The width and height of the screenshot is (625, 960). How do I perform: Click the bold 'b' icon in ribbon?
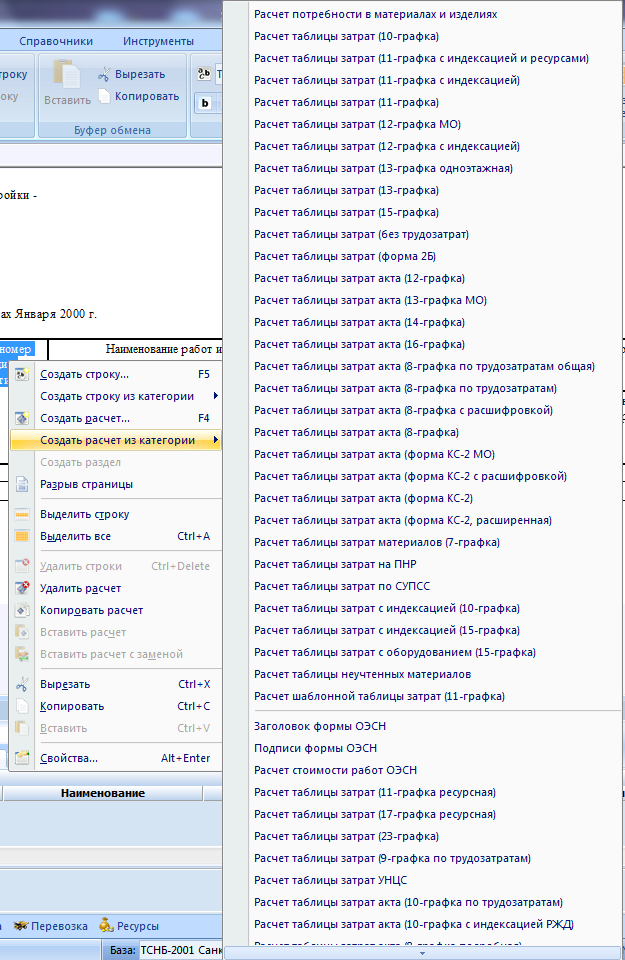205,103
